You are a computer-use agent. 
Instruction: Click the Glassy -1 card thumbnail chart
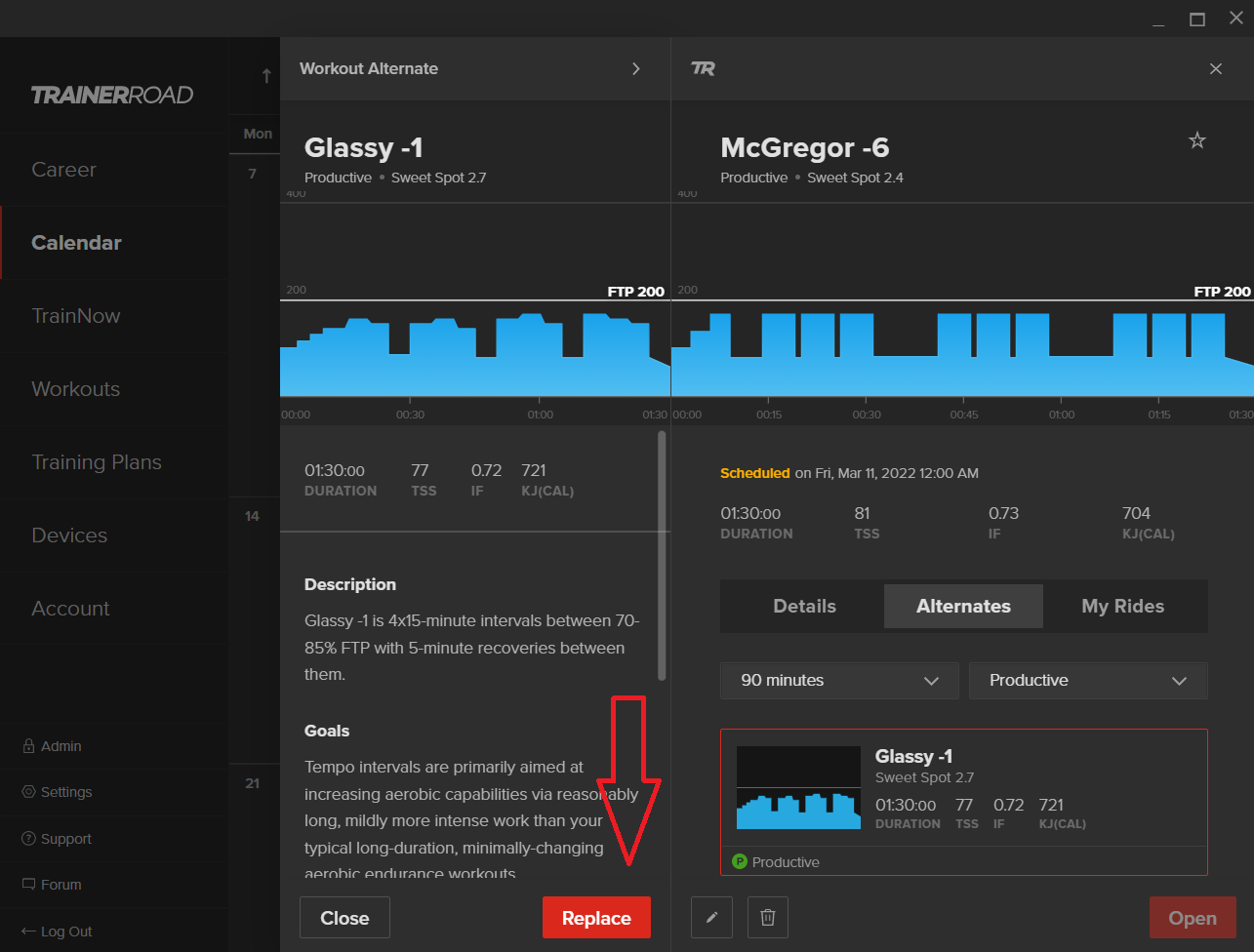pos(798,788)
